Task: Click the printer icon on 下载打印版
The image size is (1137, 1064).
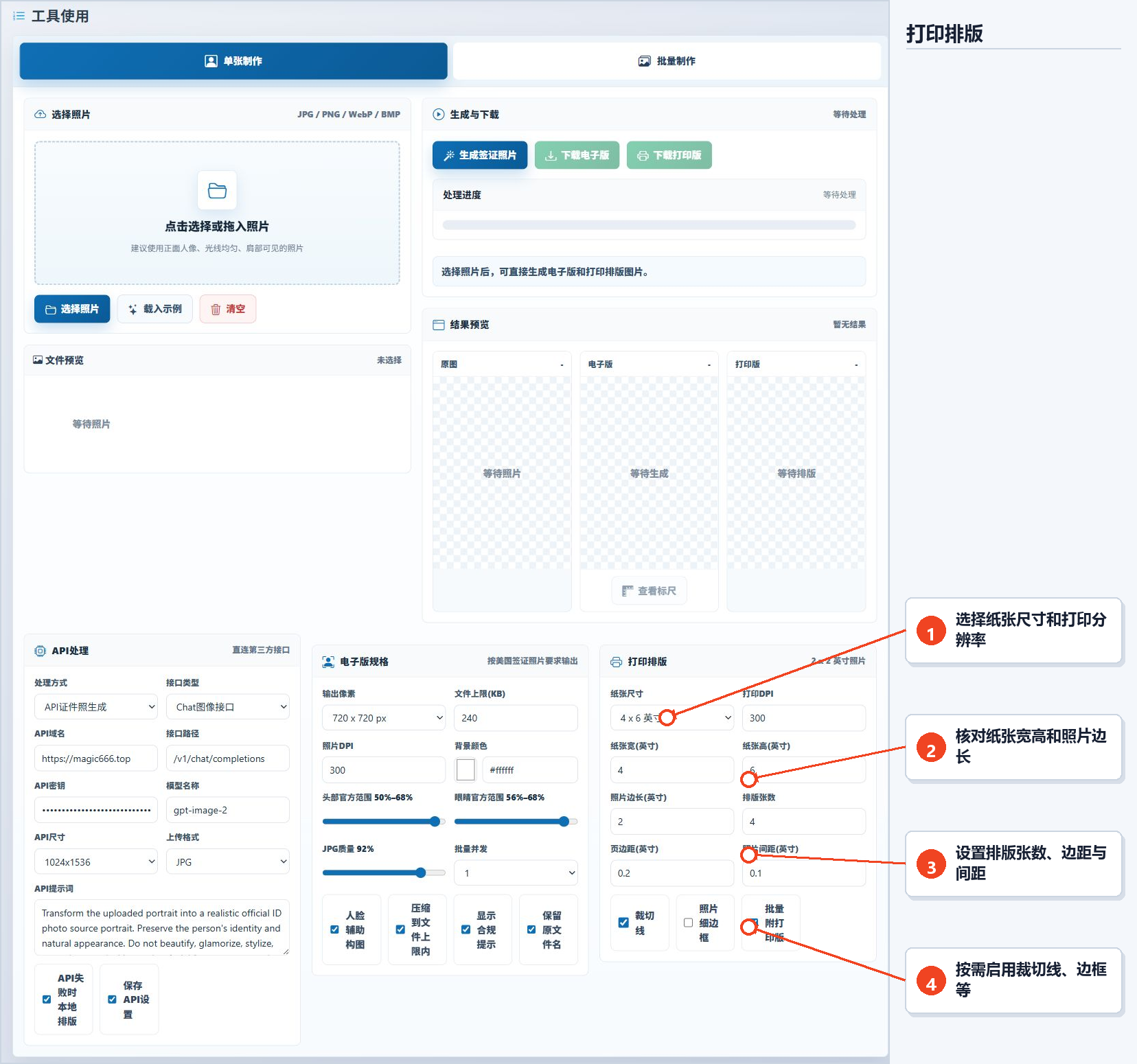Action: [643, 156]
